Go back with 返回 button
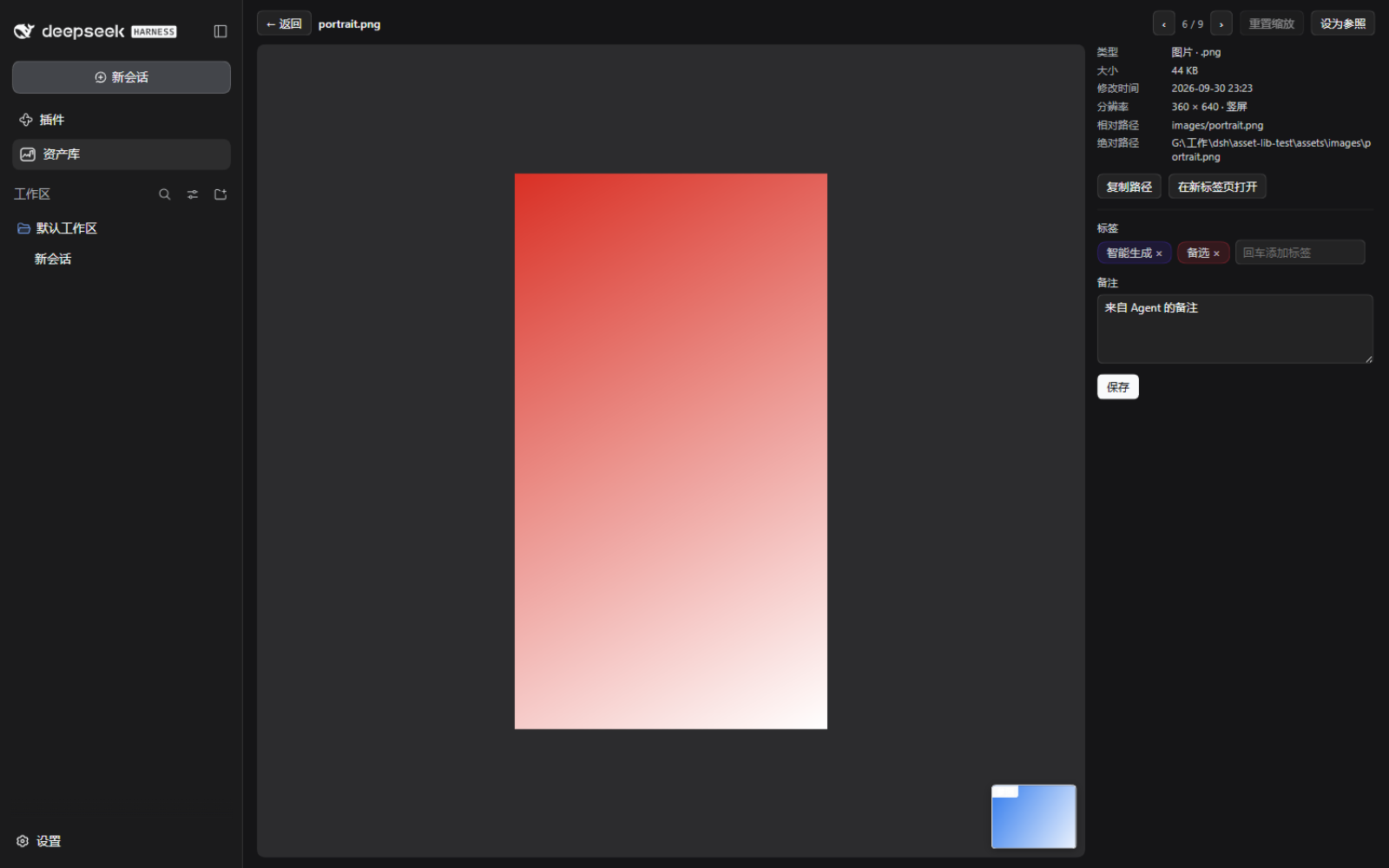This screenshot has height=868, width=1389. click(x=284, y=23)
